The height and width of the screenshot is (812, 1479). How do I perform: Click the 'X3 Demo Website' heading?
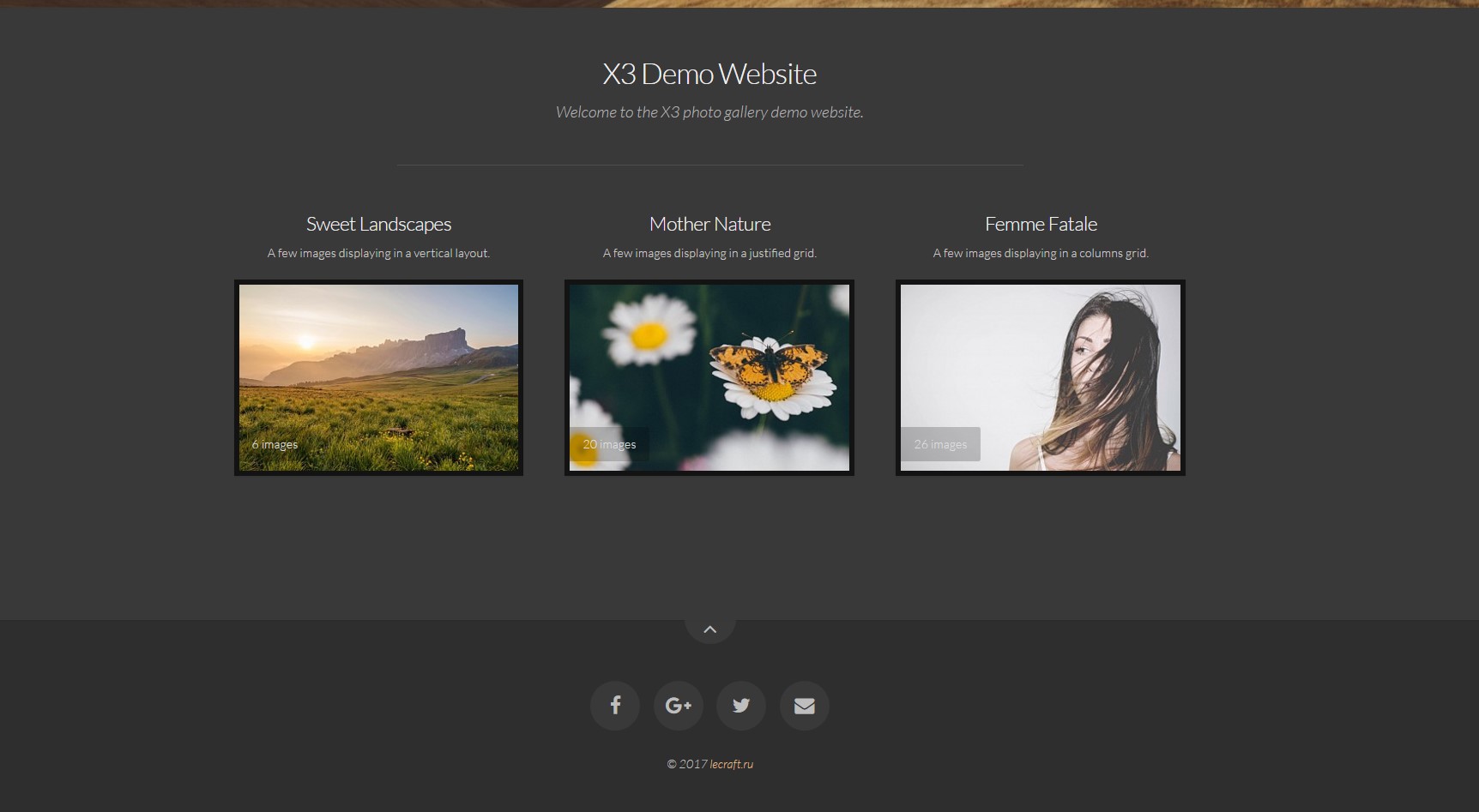coord(709,74)
